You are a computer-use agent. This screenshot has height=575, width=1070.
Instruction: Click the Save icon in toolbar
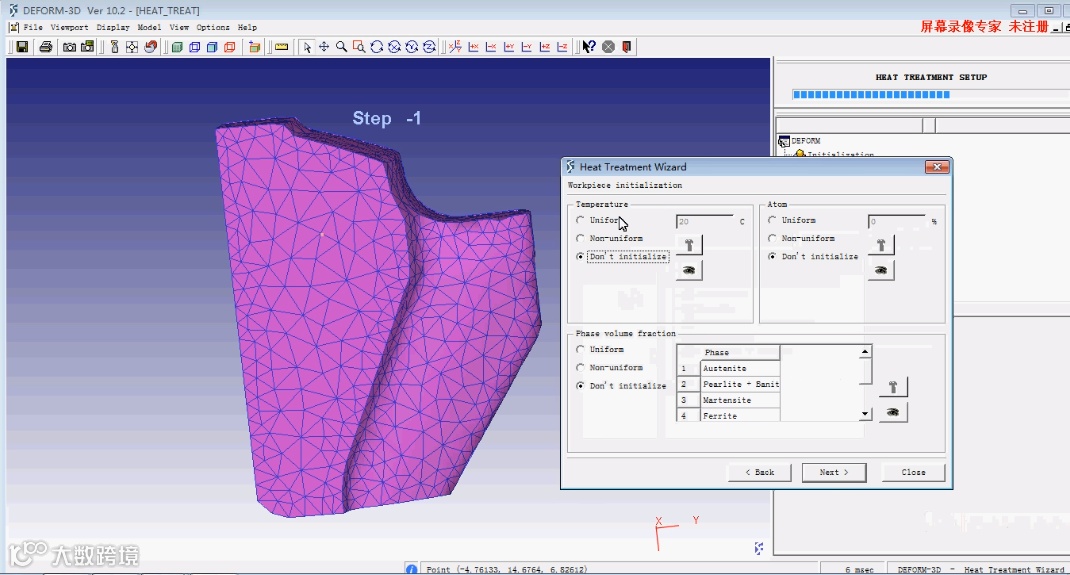click(23, 46)
